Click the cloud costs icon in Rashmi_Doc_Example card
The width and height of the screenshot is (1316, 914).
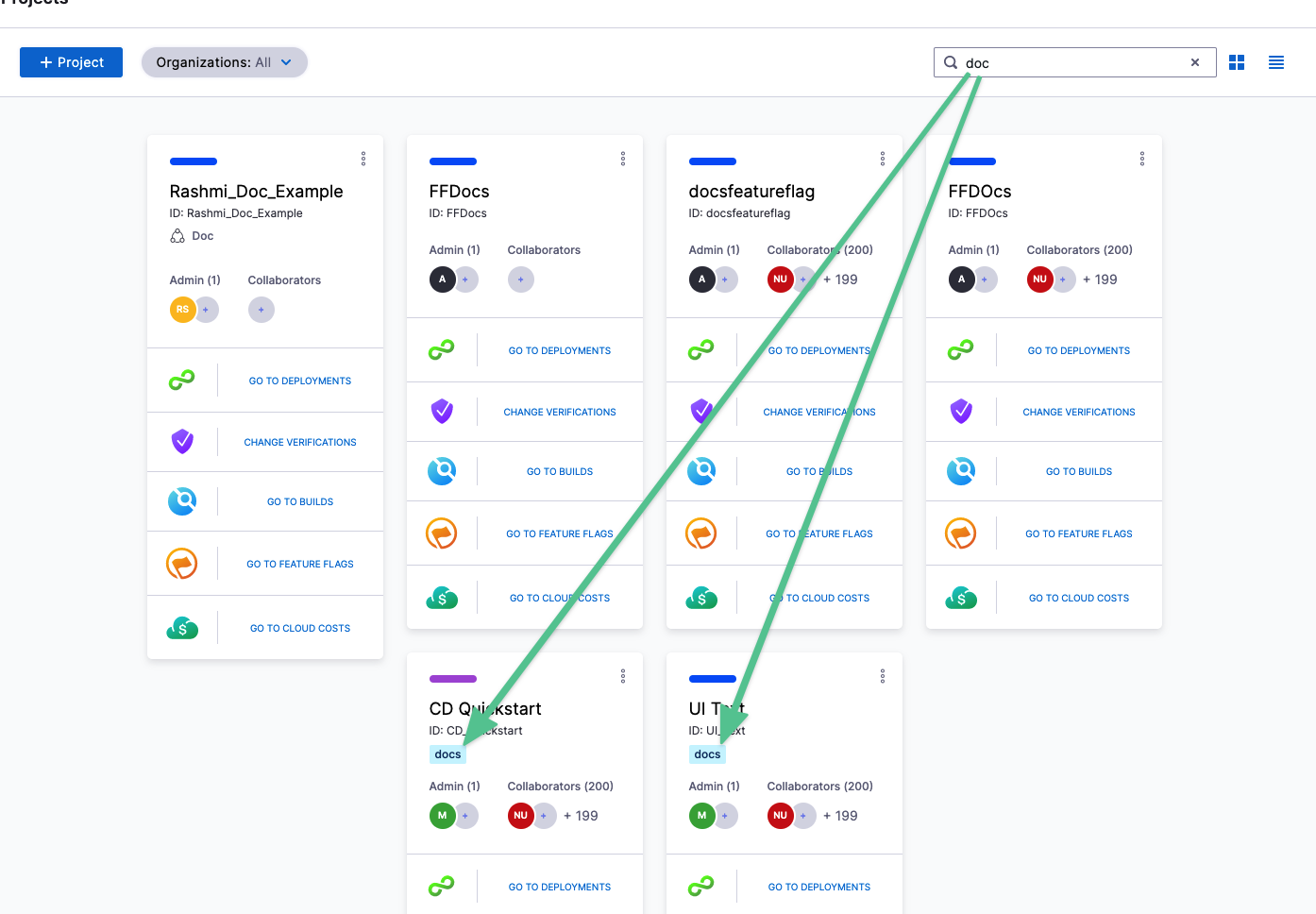coord(182,628)
